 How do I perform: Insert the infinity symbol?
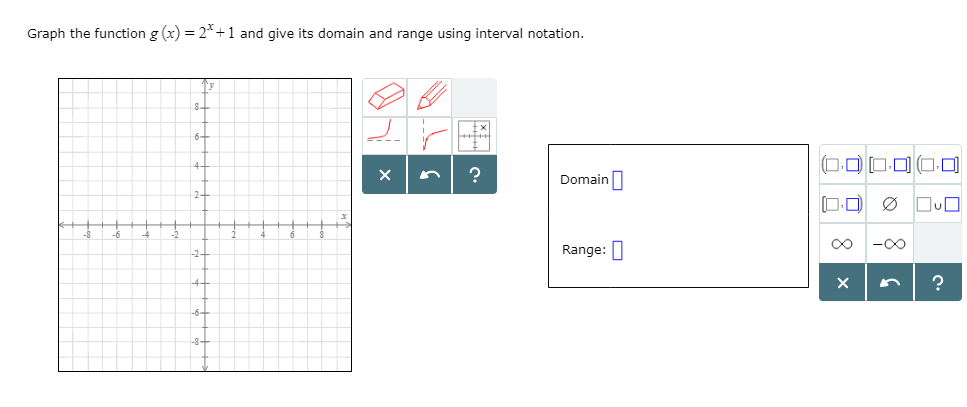pos(842,243)
